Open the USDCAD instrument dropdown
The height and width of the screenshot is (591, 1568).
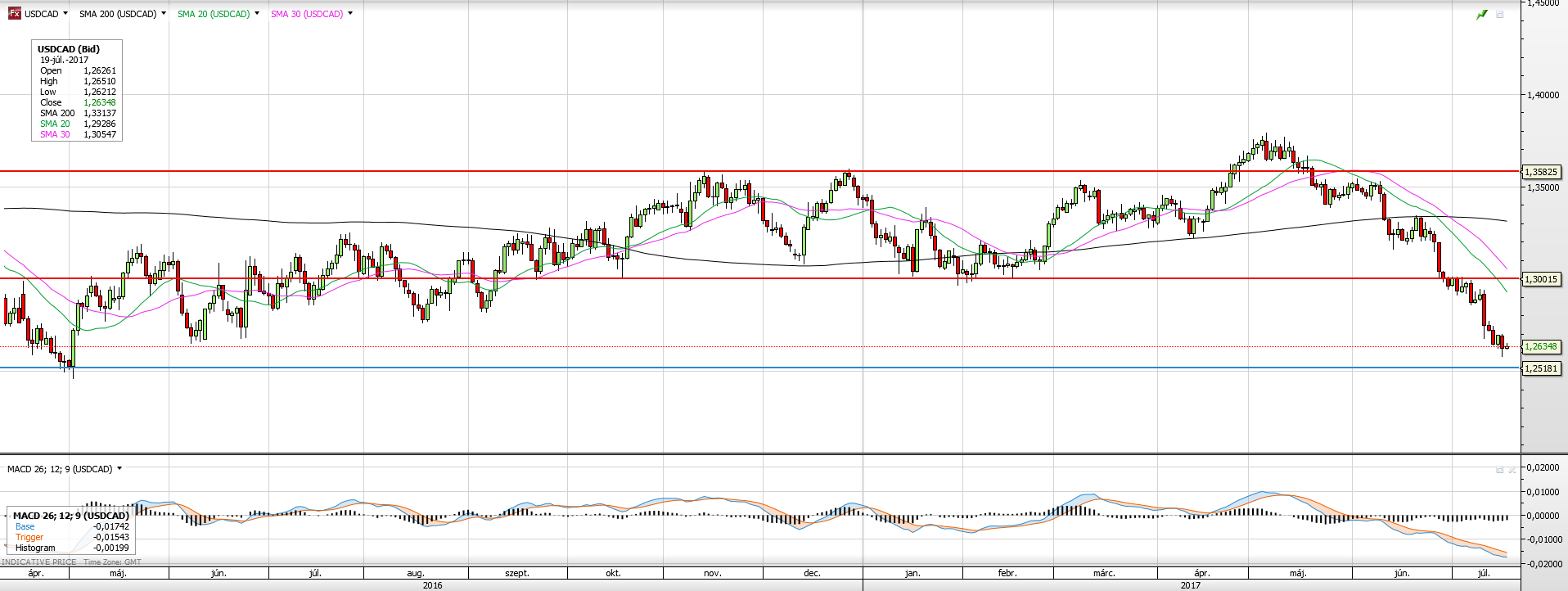tap(65, 13)
